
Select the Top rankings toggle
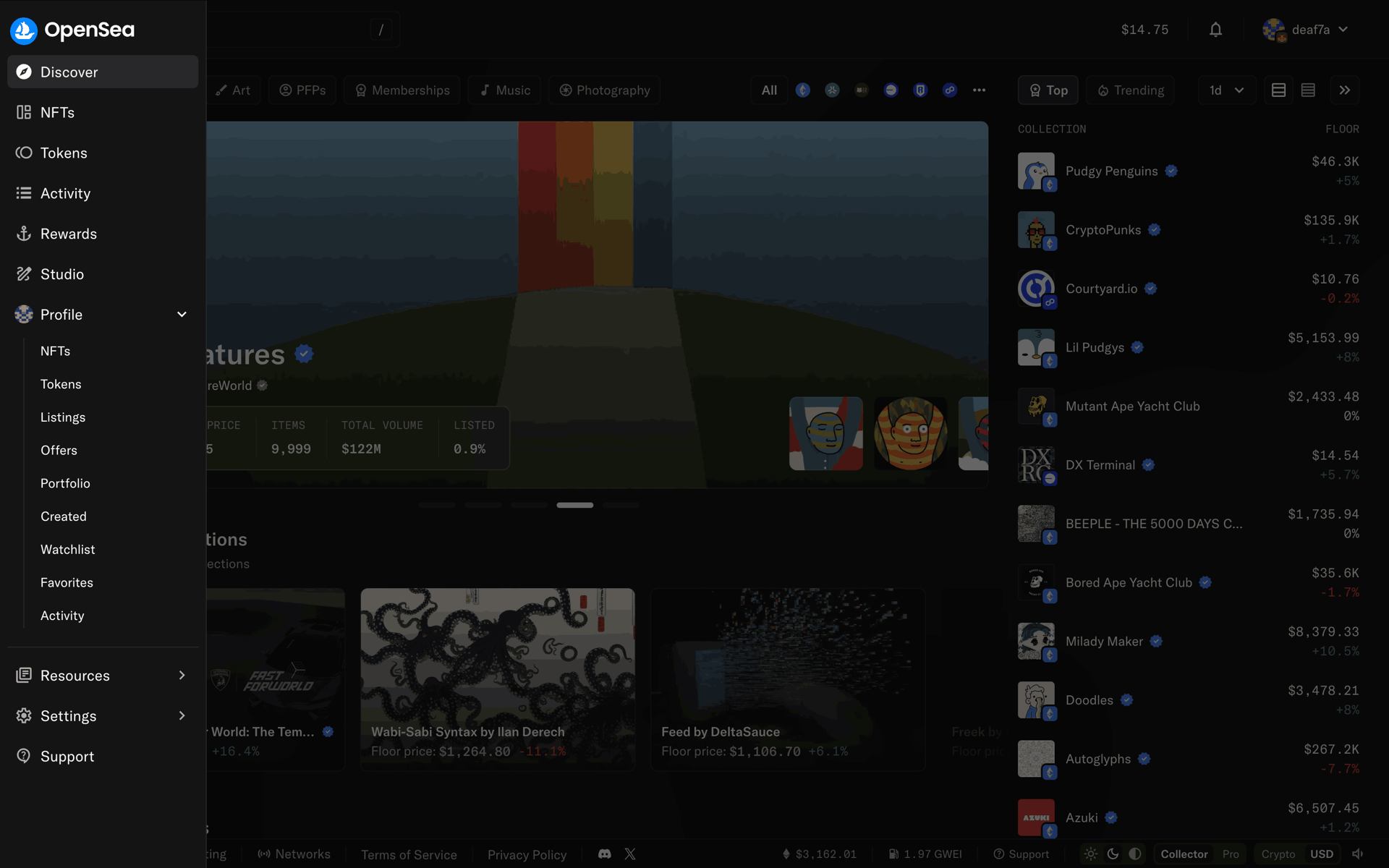(1048, 90)
